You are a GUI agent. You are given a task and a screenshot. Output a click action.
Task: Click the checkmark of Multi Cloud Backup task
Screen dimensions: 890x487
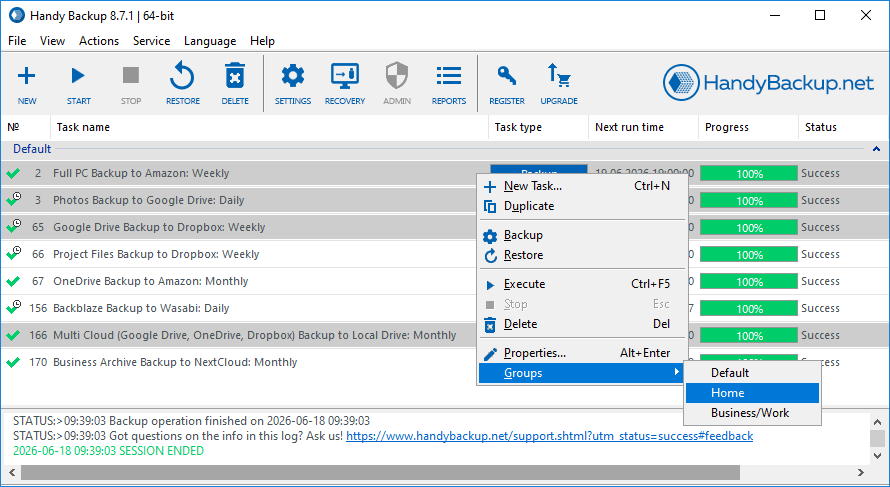[13, 335]
